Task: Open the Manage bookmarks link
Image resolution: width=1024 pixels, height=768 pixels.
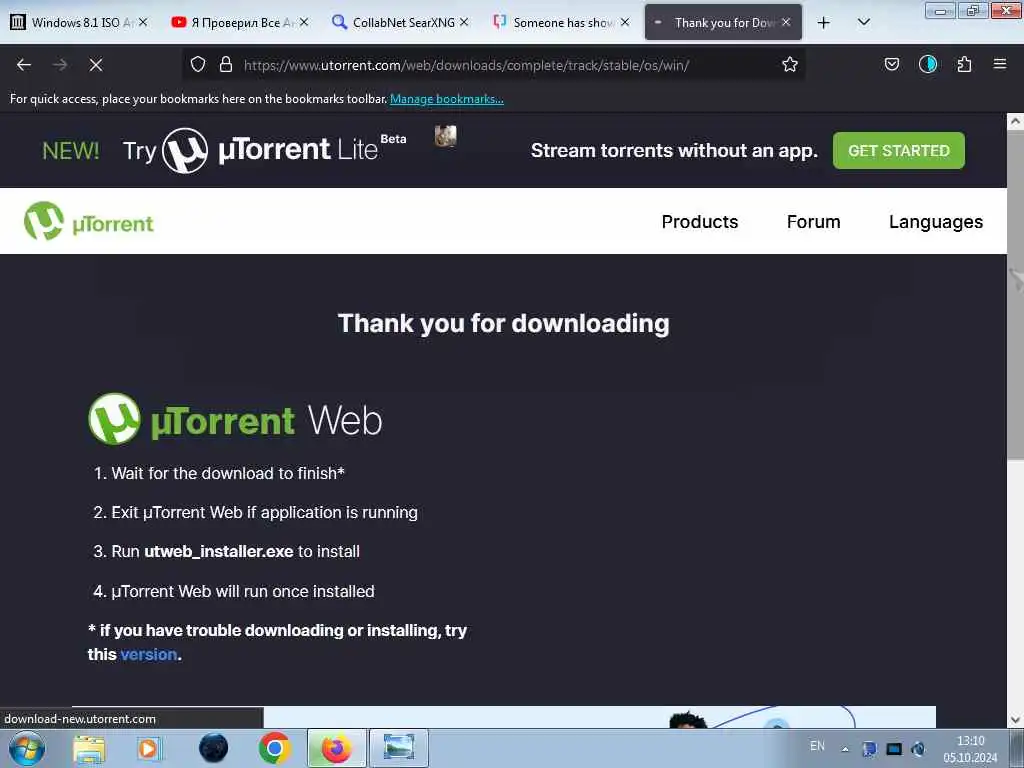Action: pyautogui.click(x=447, y=99)
